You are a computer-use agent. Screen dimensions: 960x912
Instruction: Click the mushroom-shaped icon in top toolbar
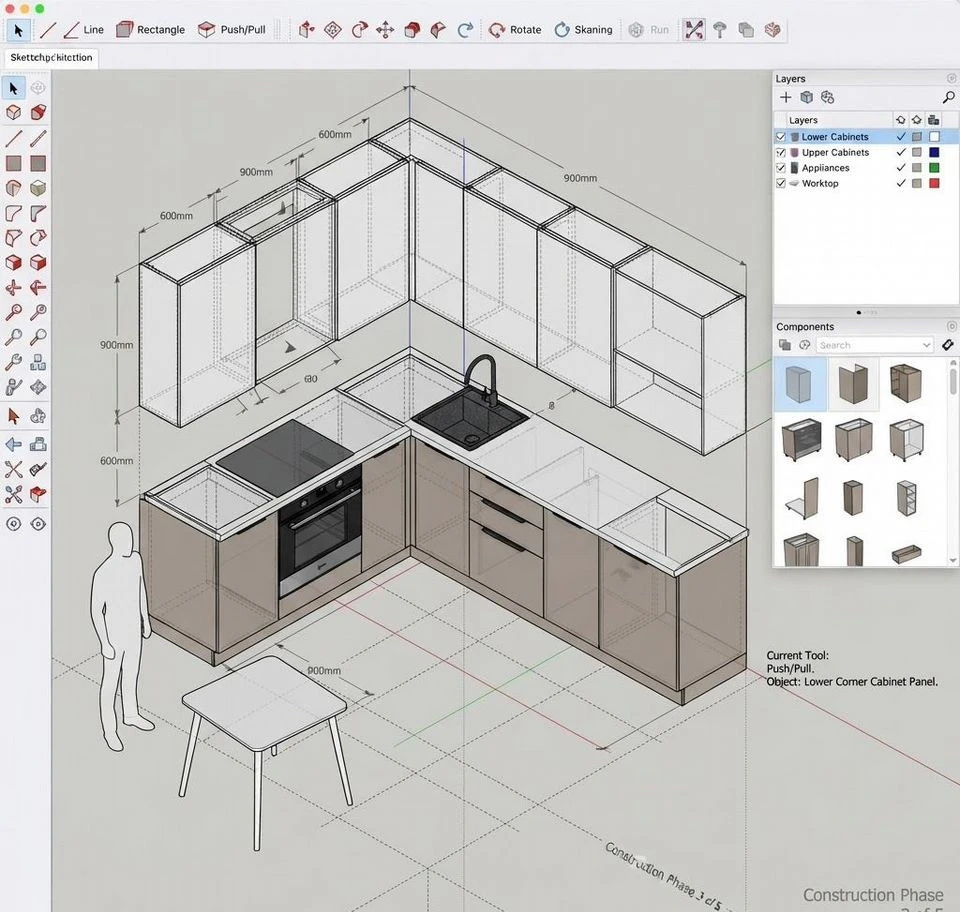(720, 29)
